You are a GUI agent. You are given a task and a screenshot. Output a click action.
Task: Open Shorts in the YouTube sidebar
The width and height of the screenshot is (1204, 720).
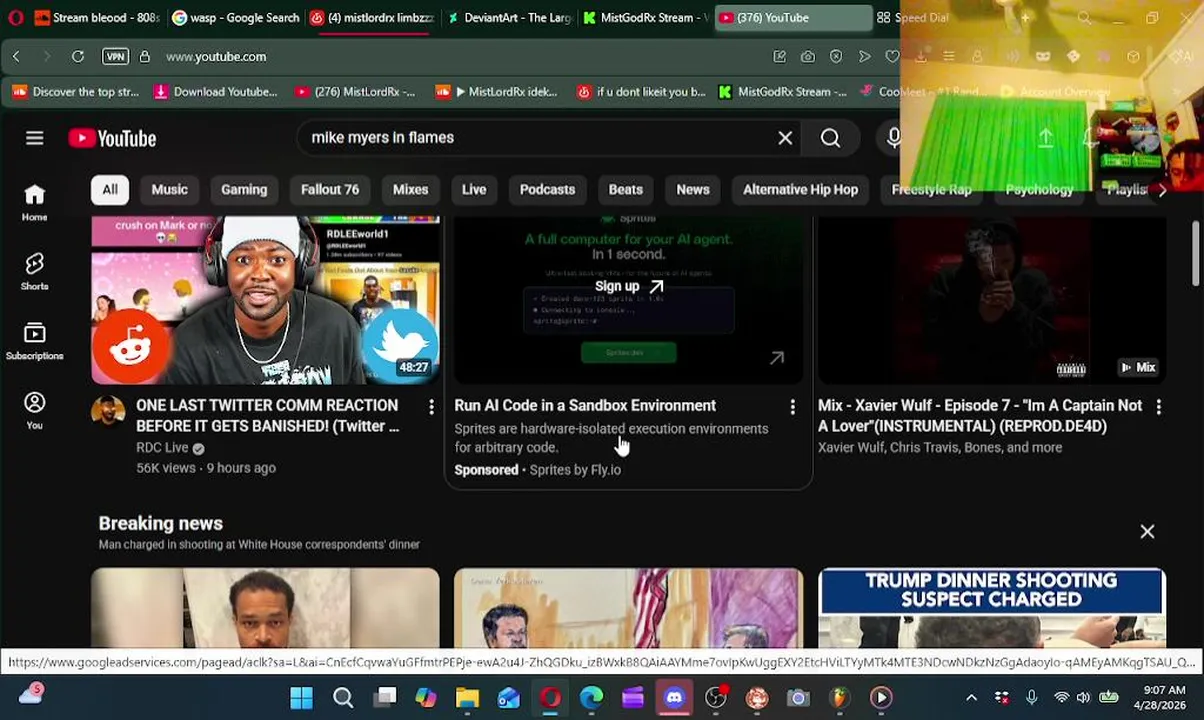pos(35,271)
